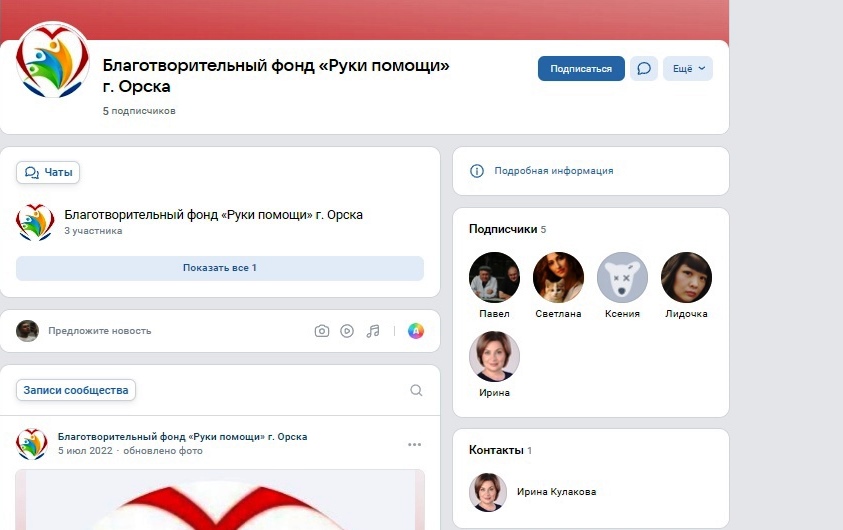The width and height of the screenshot is (843, 530).
Task: Click the camera photo attach icon
Action: pos(322,331)
